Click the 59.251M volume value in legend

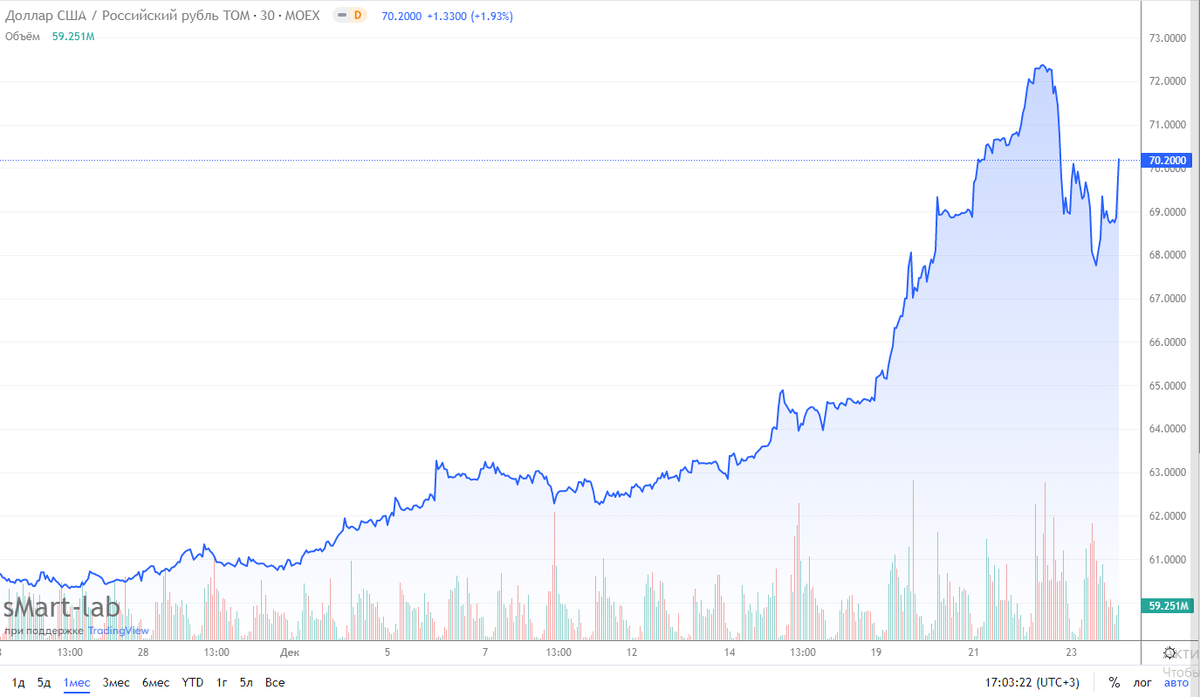pyautogui.click(x=73, y=37)
